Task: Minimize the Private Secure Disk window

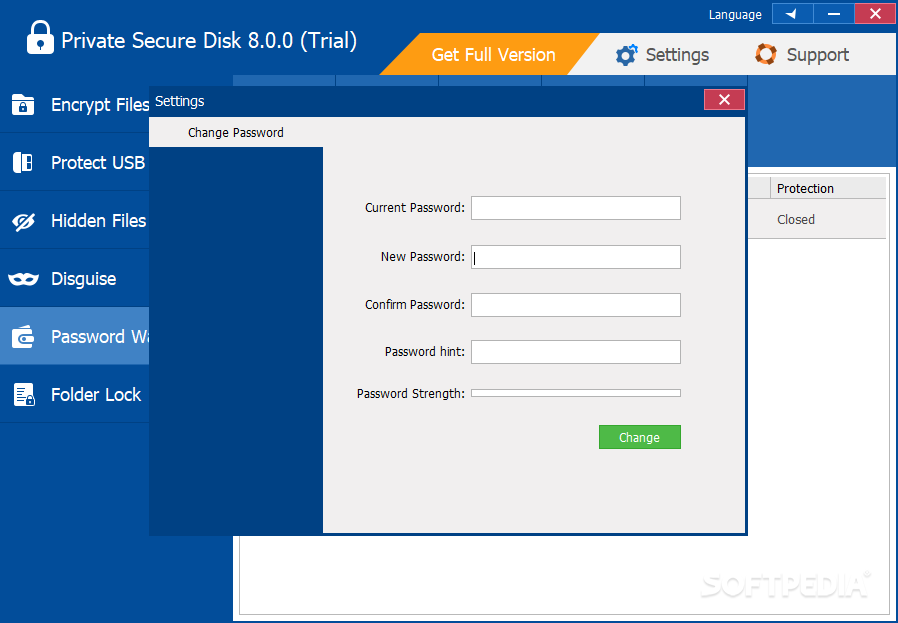Action: 833,14
